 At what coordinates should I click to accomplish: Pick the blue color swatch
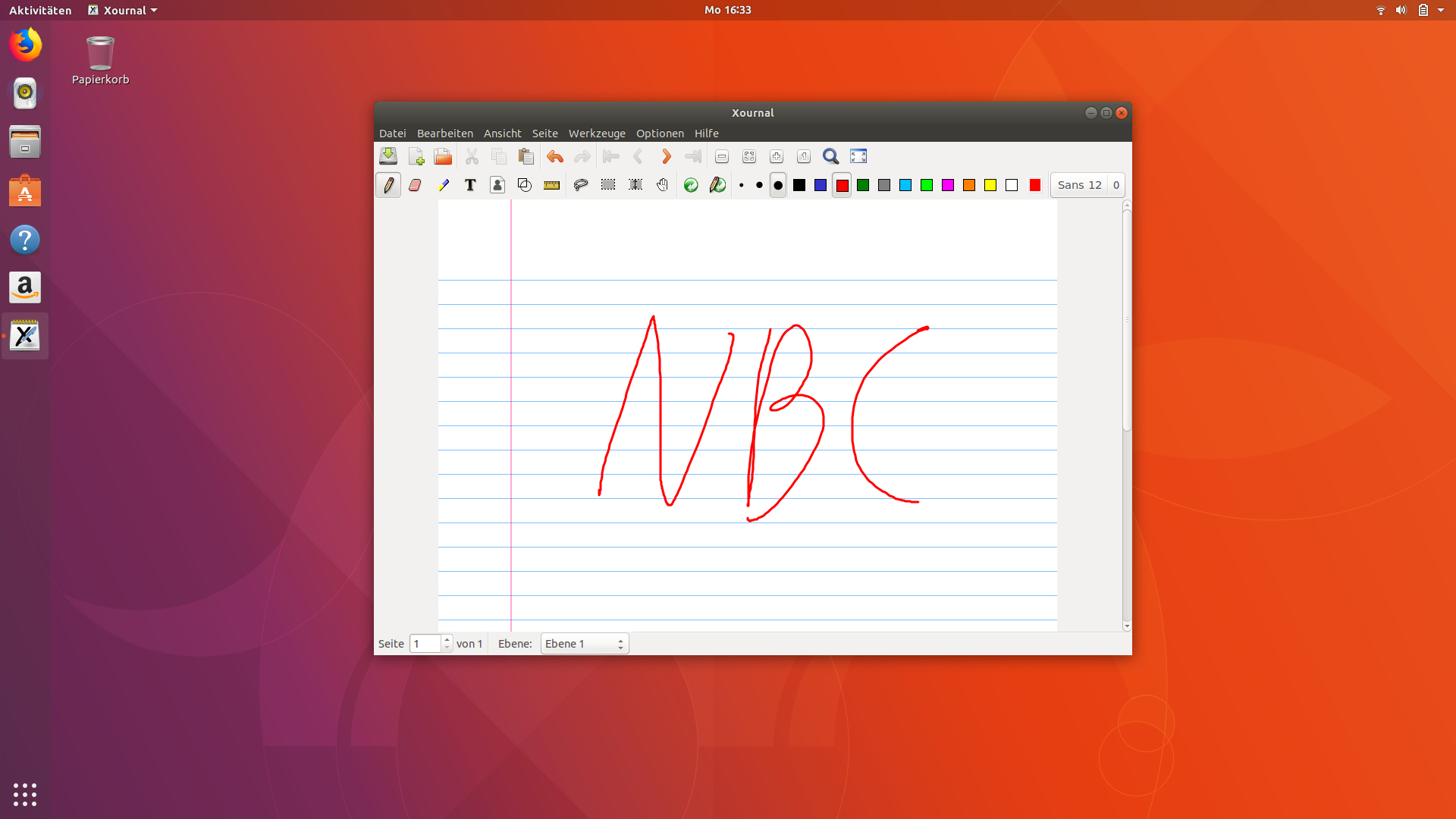(x=821, y=185)
